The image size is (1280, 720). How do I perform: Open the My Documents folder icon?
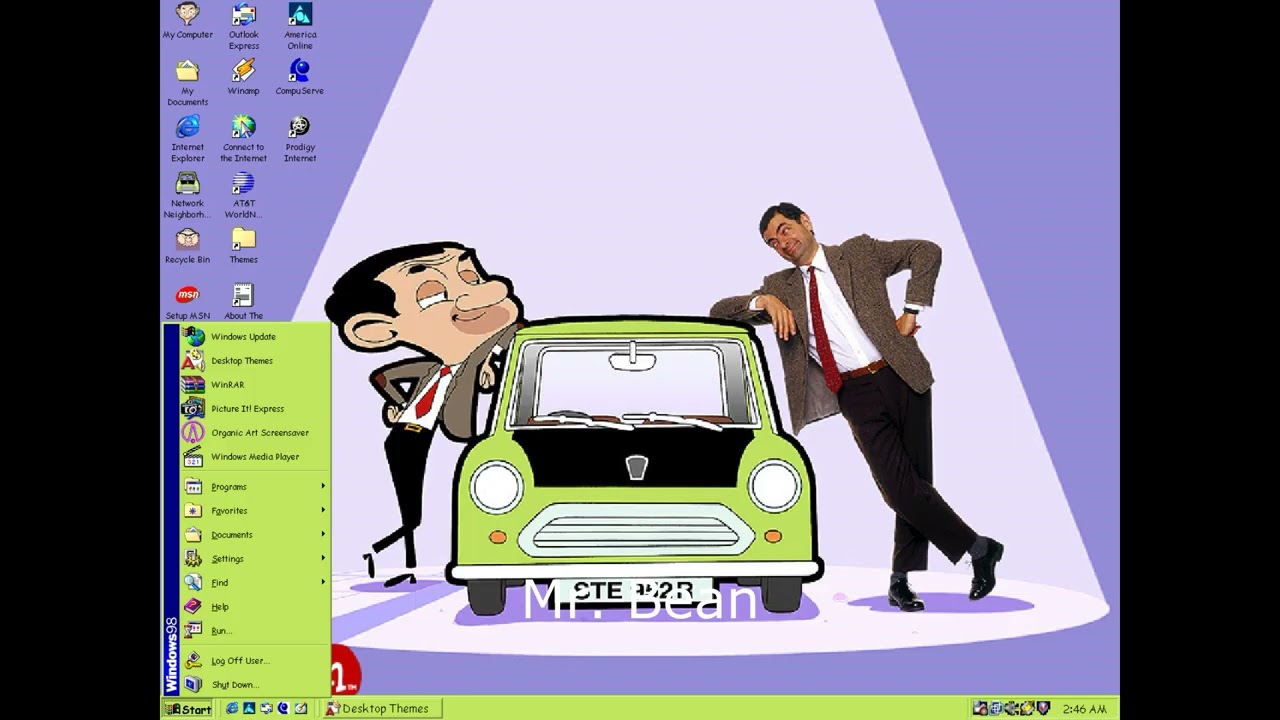pyautogui.click(x=188, y=83)
